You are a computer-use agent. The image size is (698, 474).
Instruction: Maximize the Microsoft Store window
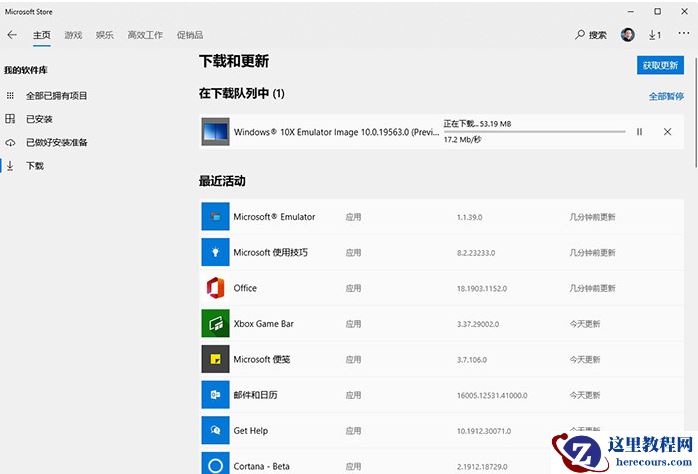(657, 12)
